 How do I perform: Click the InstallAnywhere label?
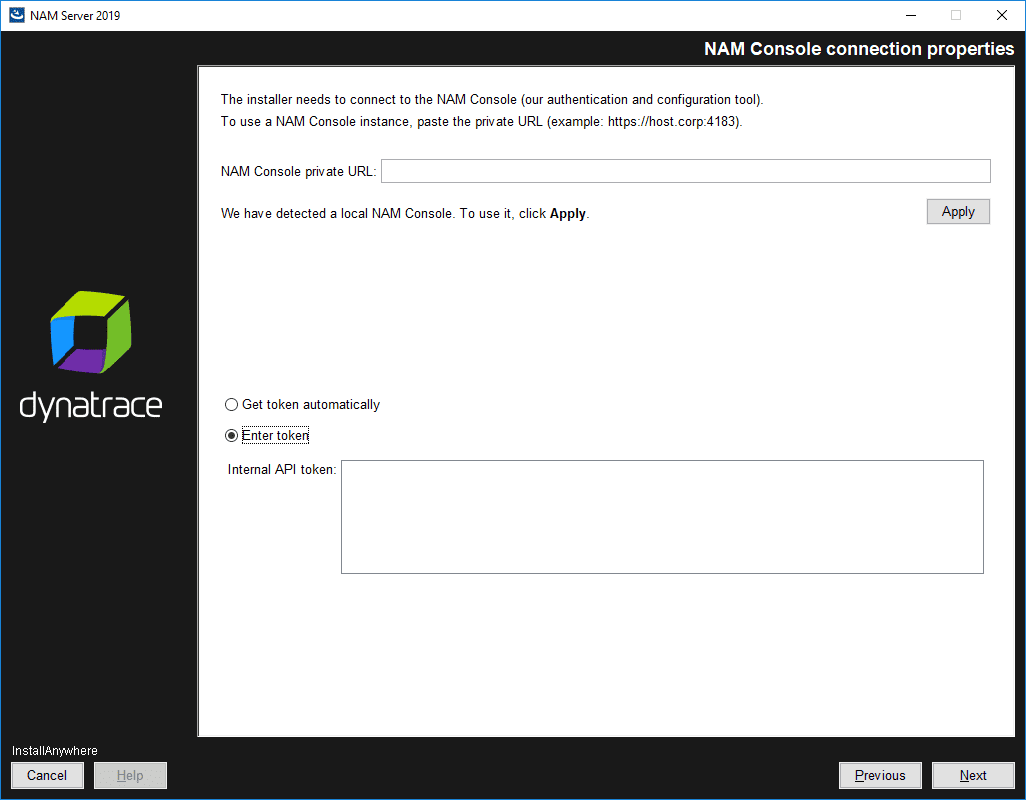54,751
